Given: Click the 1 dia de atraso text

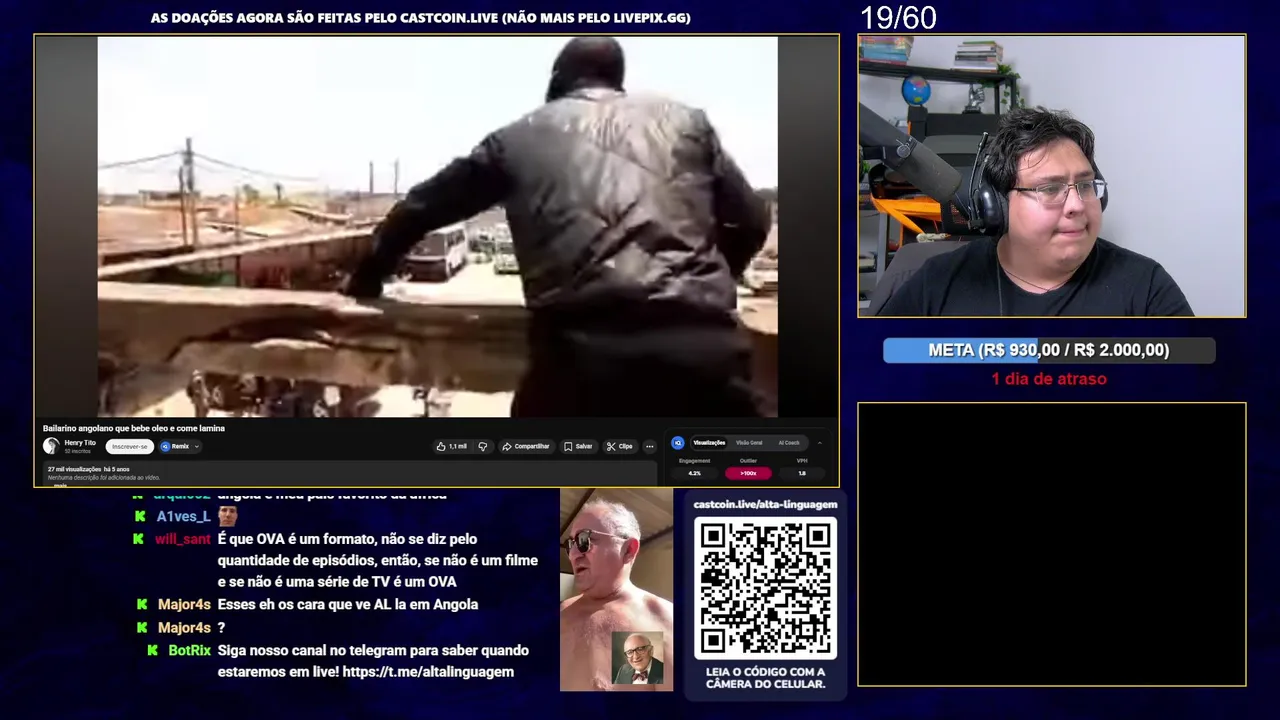Looking at the screenshot, I should tap(1049, 379).
